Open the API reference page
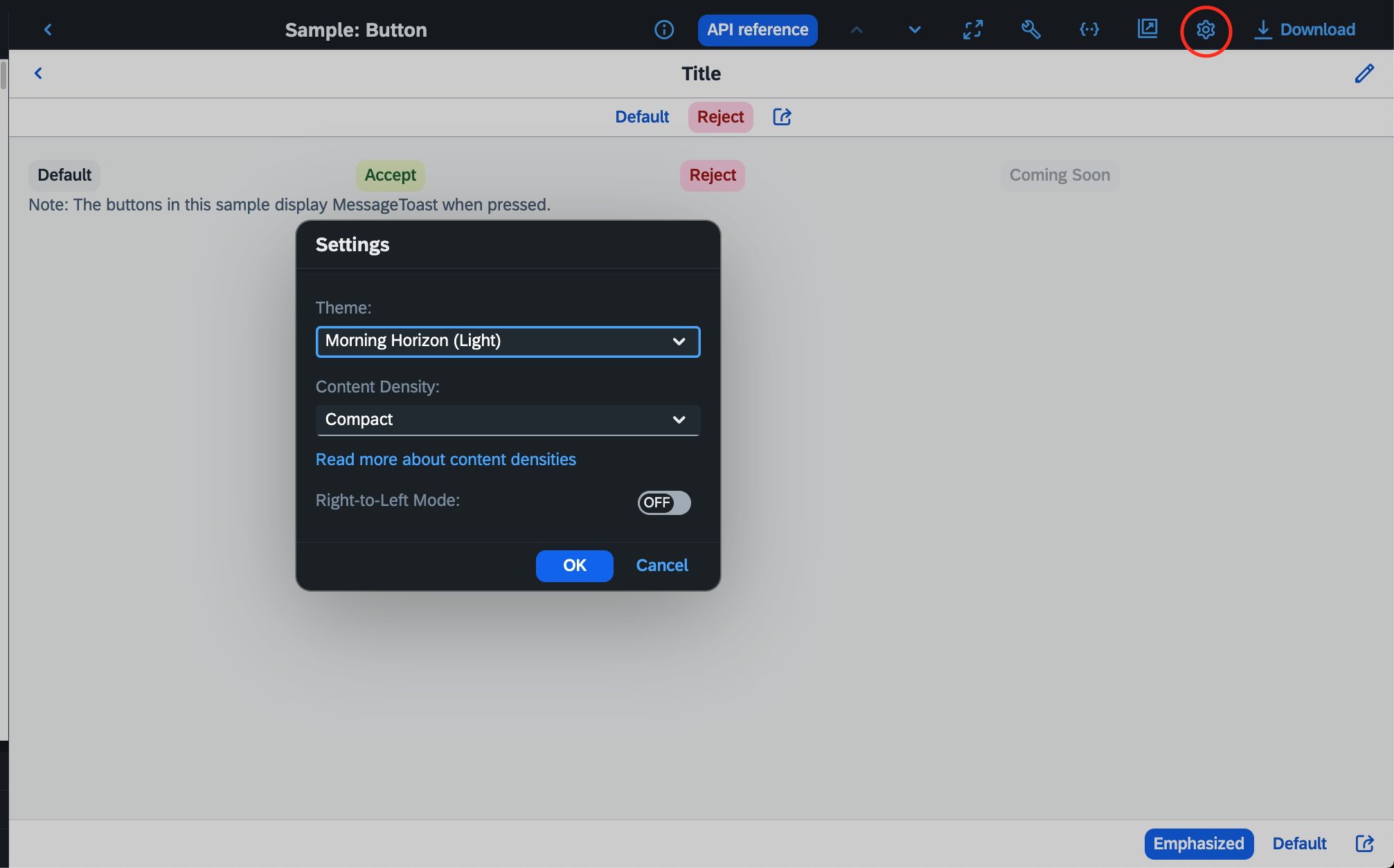1394x868 pixels. point(757,30)
